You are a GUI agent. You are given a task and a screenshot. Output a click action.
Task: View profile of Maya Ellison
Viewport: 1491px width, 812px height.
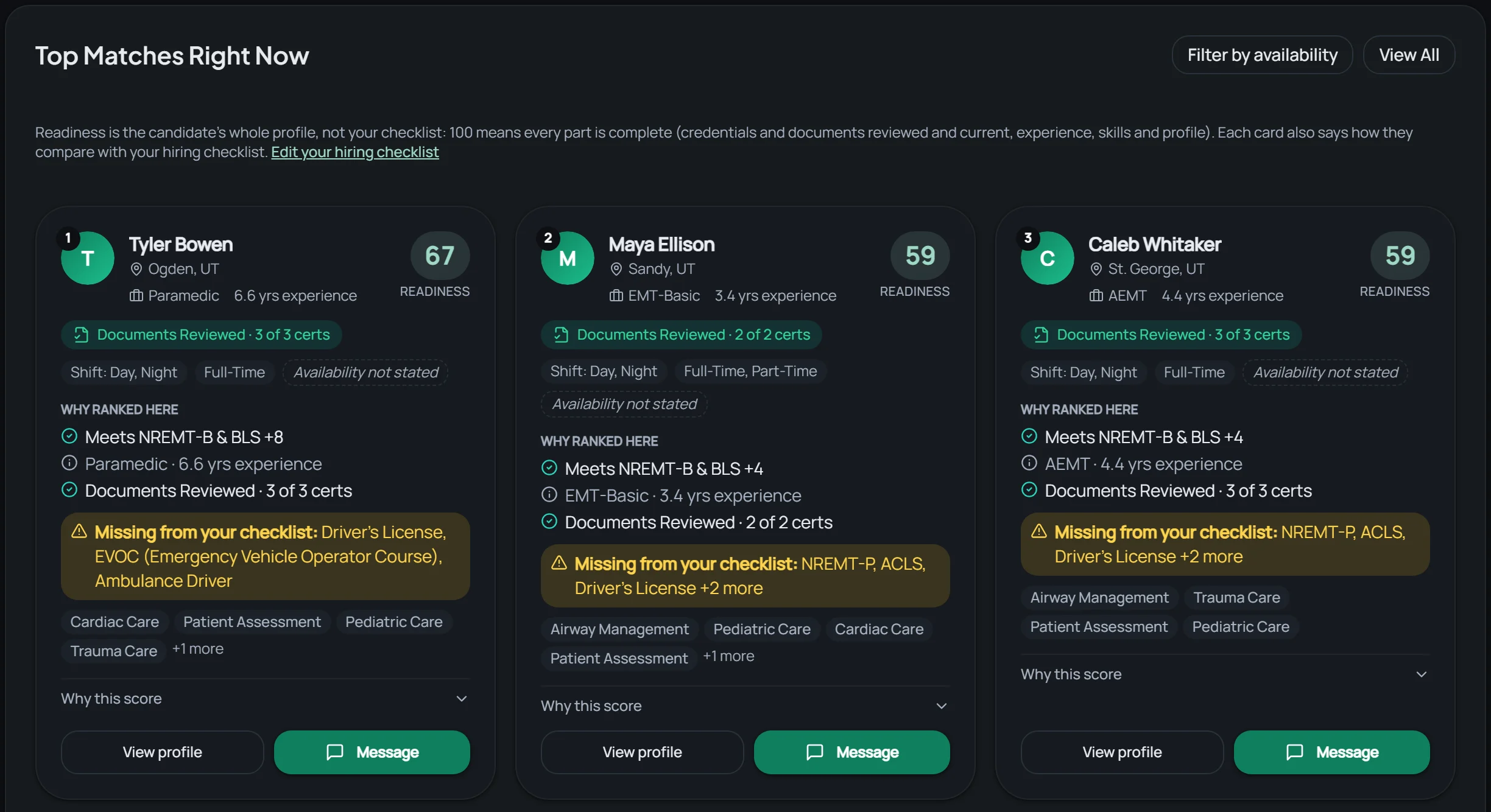pos(642,752)
